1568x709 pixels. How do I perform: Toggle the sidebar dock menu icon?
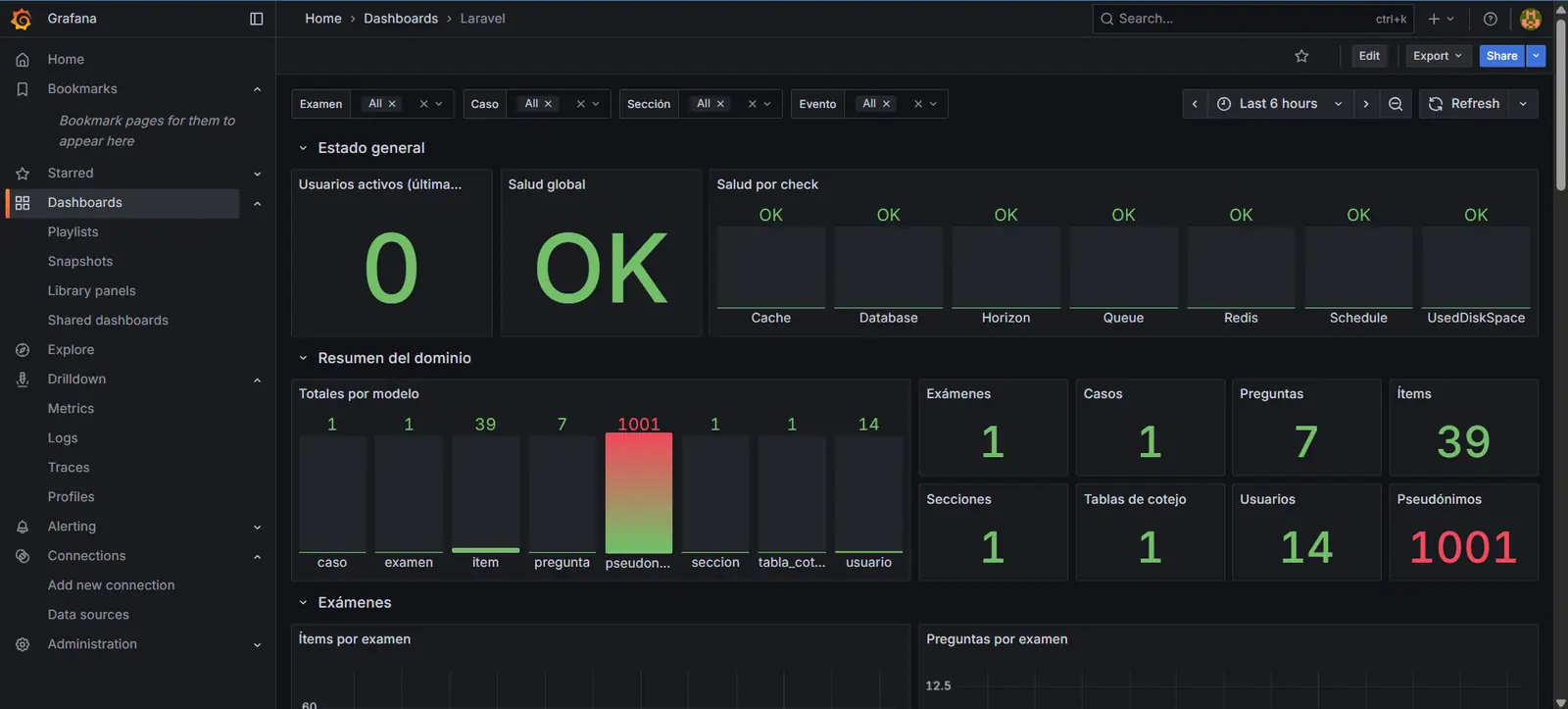257,19
